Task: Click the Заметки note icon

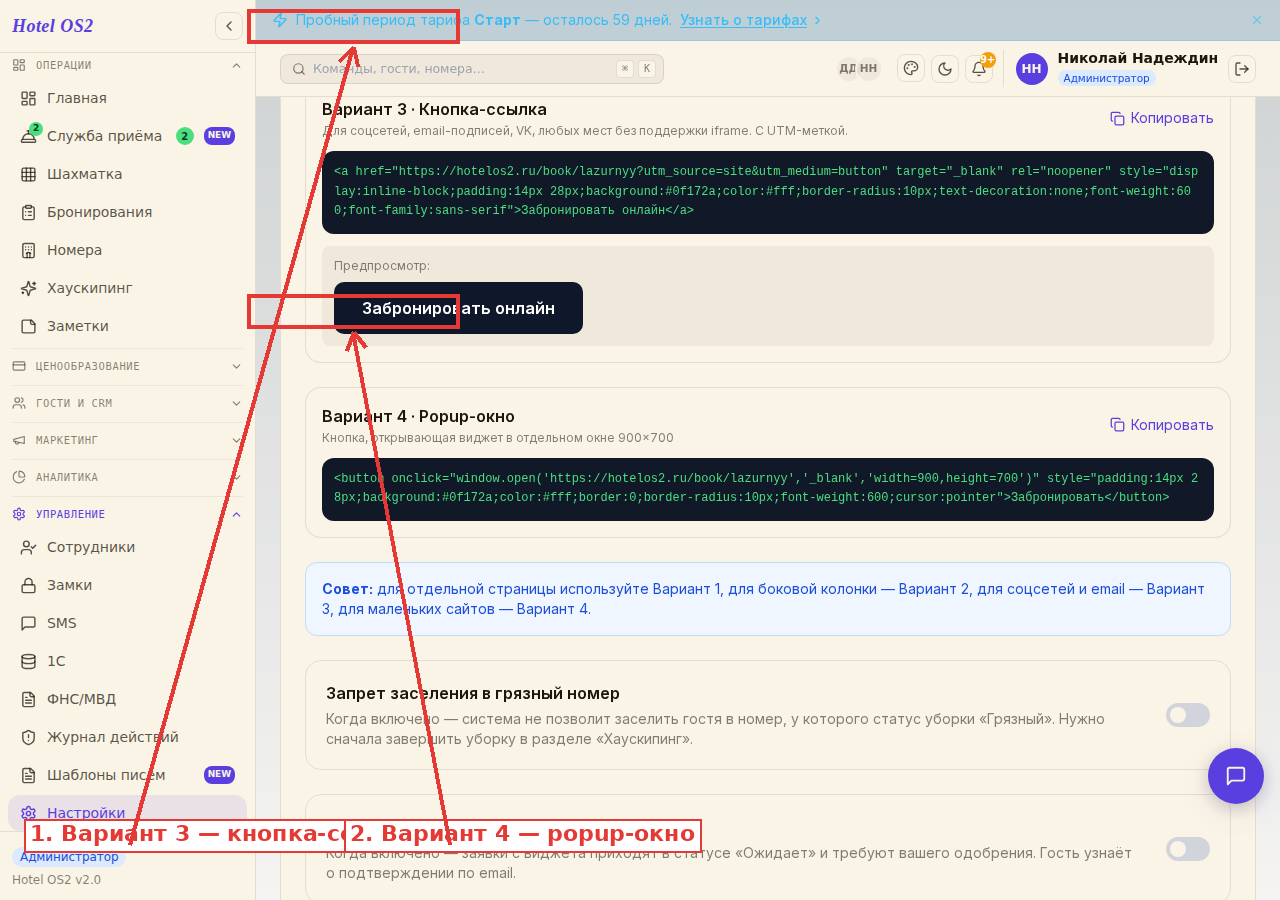Action: click(28, 326)
